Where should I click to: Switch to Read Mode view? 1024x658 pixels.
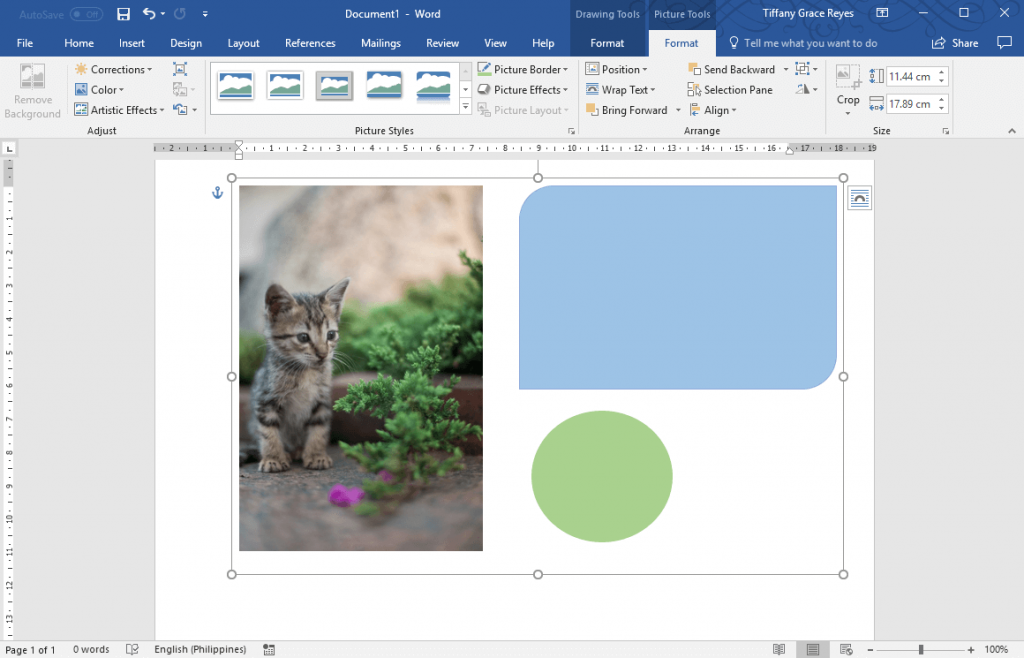[x=779, y=648]
